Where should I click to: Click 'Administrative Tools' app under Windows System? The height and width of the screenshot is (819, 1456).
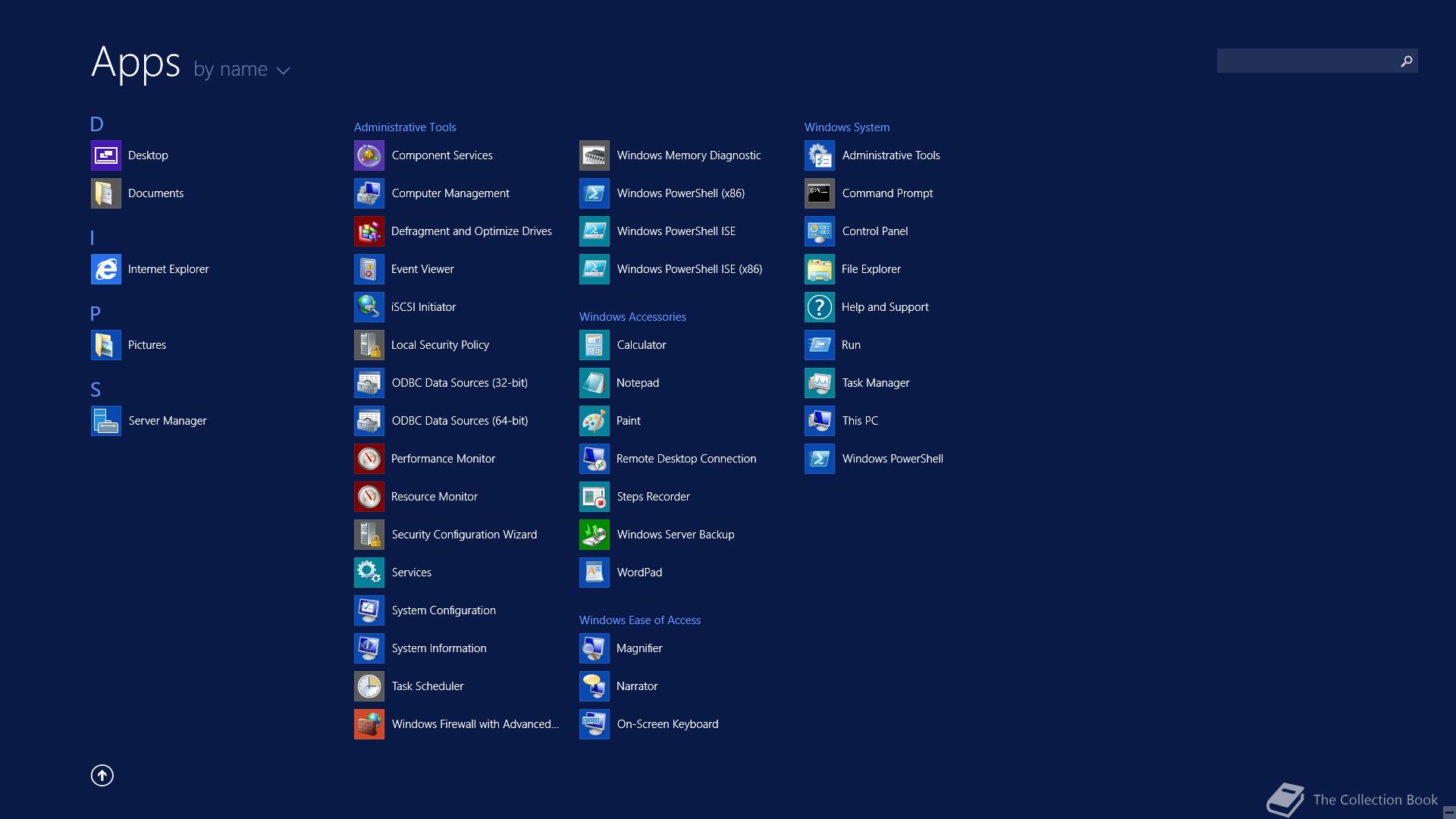[891, 155]
